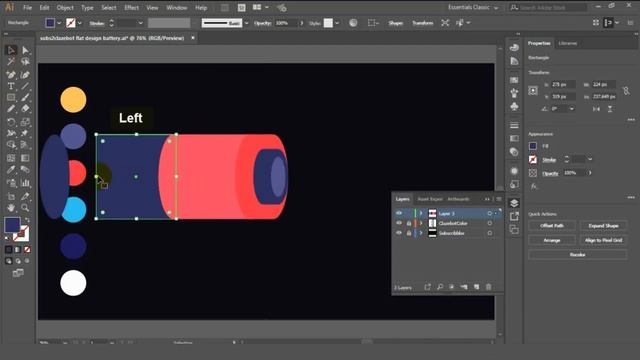The width and height of the screenshot is (640, 360).
Task: Select the Eraser tool
Action: click(x=25, y=109)
